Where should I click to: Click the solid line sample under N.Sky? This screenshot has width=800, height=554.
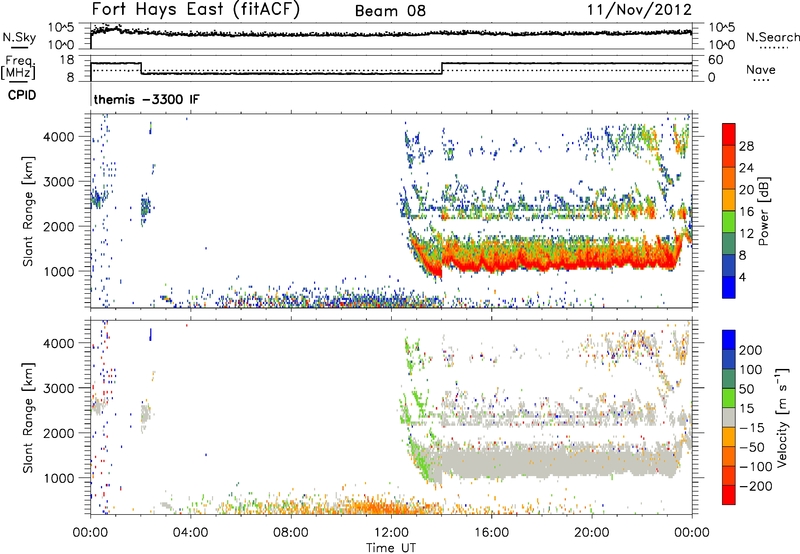[x=18, y=47]
